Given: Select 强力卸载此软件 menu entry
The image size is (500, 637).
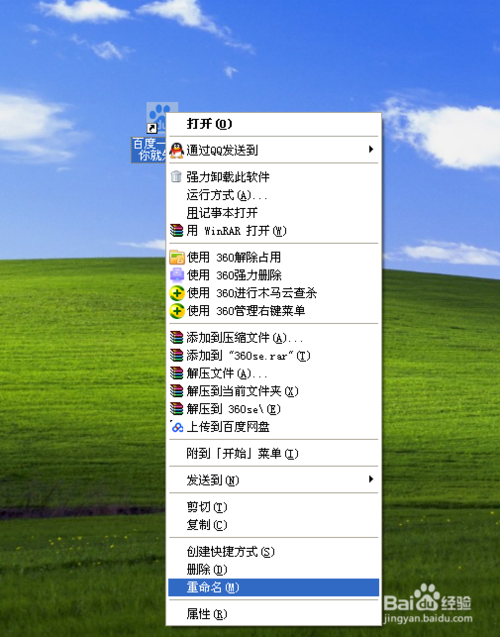Looking at the screenshot, I should (274, 177).
